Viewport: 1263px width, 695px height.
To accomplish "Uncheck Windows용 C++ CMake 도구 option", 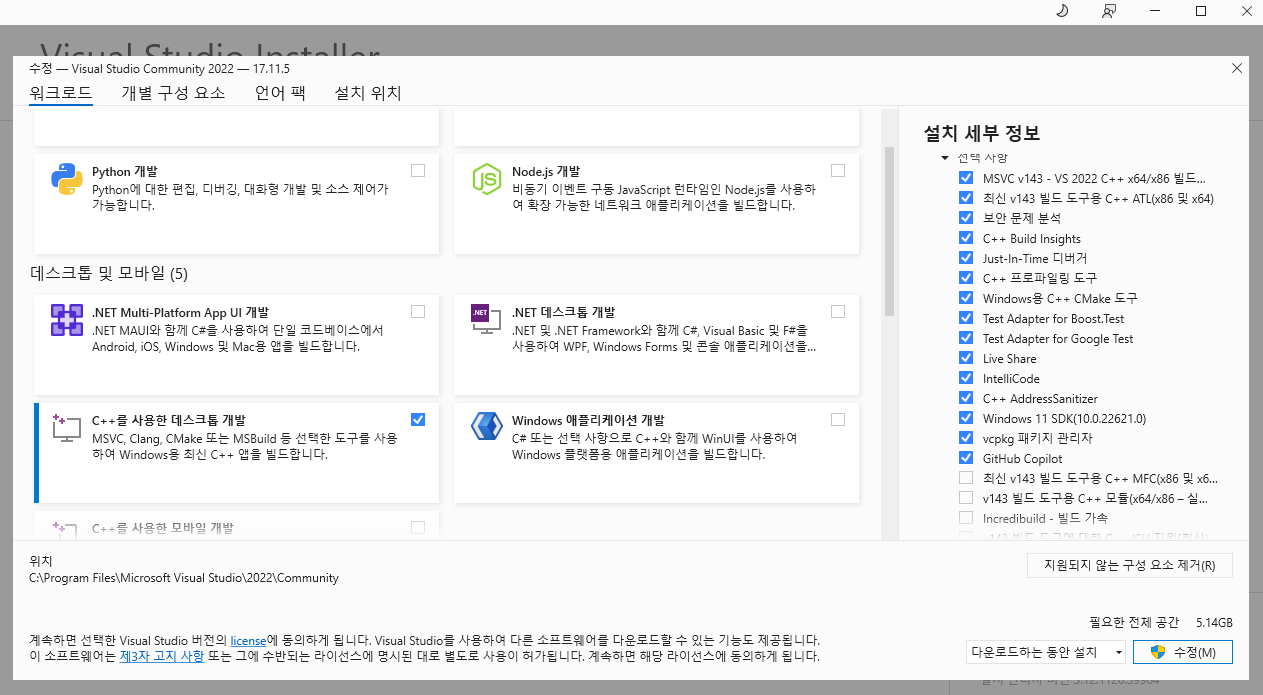I will click(x=966, y=298).
